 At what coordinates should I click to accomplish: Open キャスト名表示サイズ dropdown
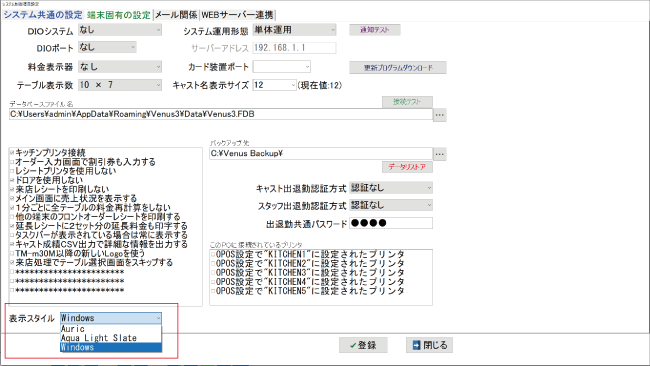274,85
